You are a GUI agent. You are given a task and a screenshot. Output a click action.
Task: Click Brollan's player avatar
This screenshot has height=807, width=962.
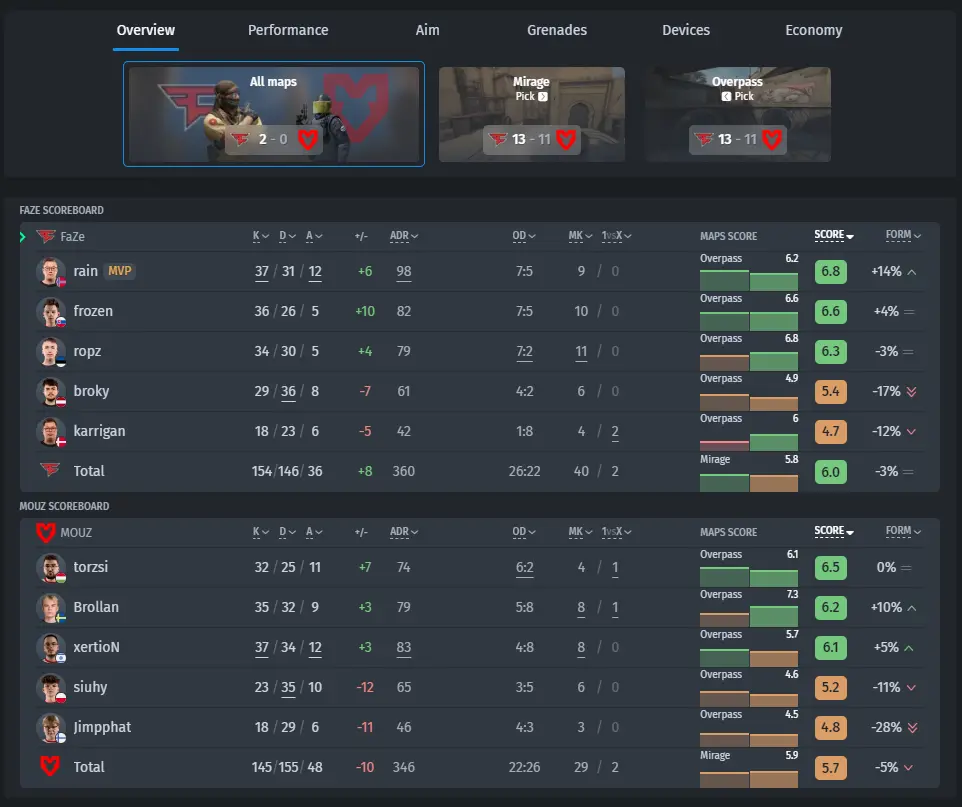50,607
